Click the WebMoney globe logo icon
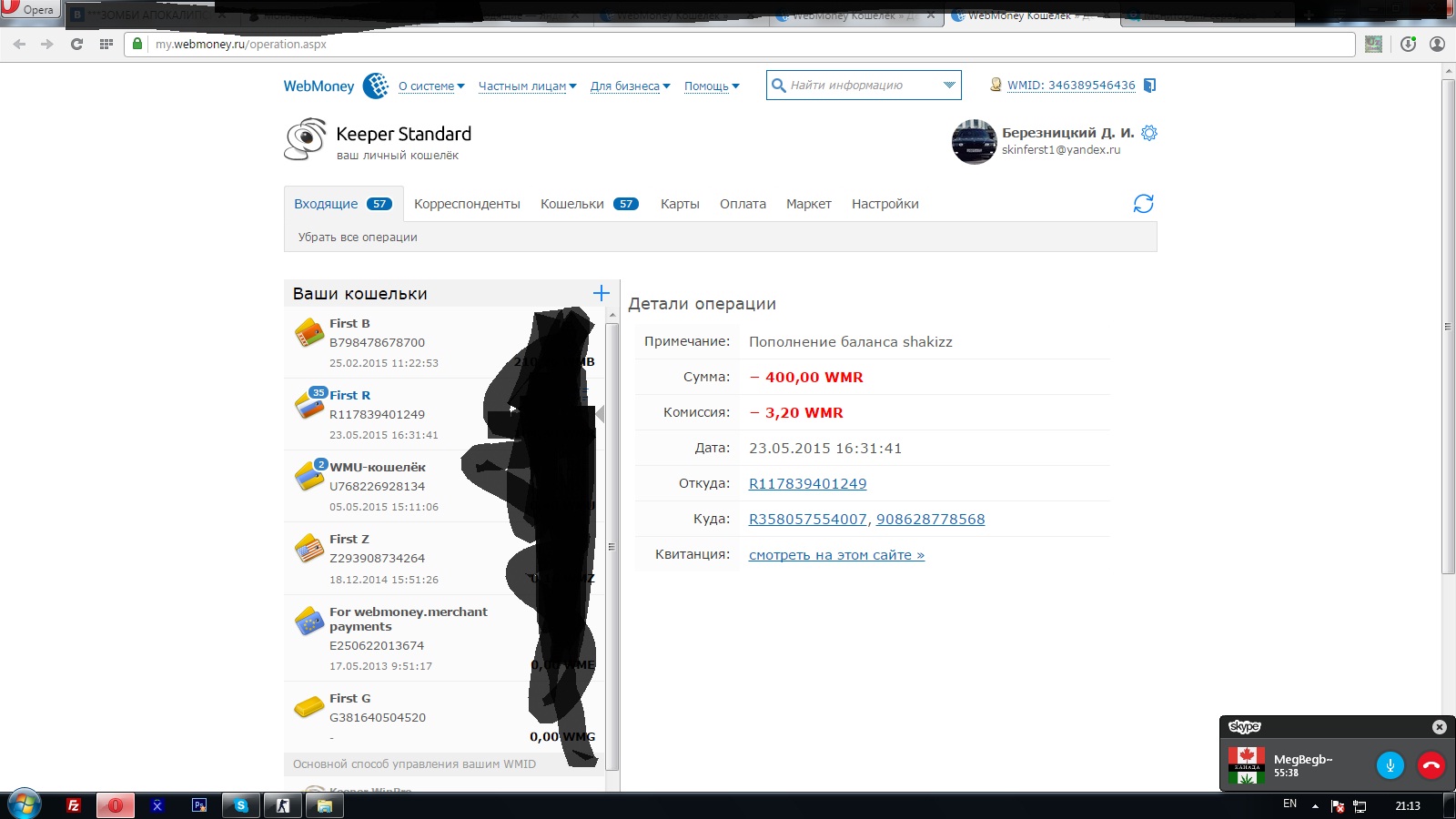This screenshot has height=819, width=1456. 375,86
